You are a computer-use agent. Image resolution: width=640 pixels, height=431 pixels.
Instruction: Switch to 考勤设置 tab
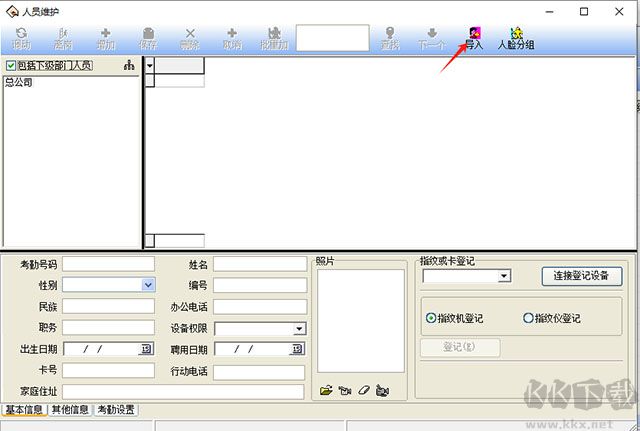tap(116, 410)
